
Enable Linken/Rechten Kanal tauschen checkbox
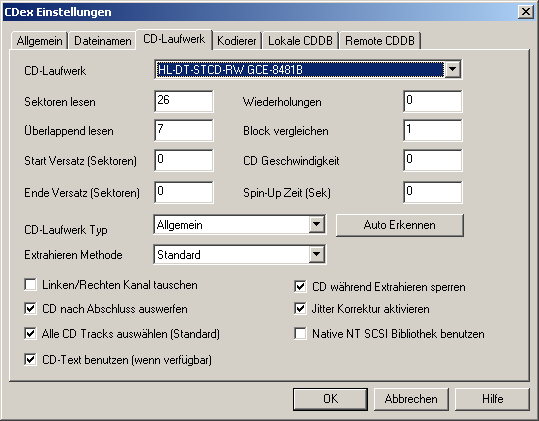click(x=30, y=285)
